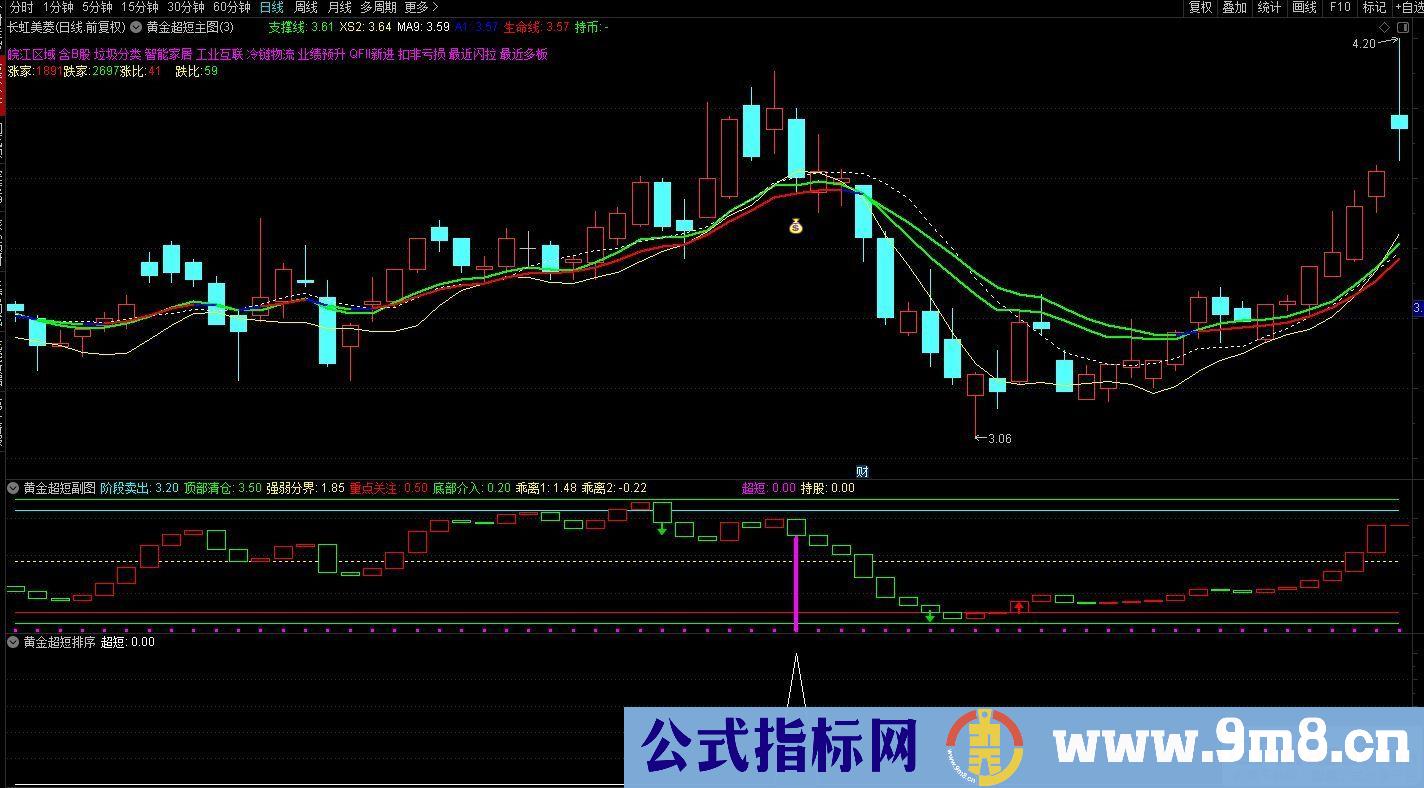Switch to the 分时 intraday view

pyautogui.click(x=21, y=7)
